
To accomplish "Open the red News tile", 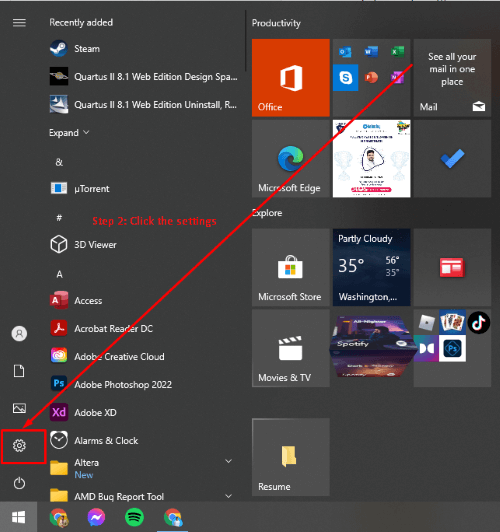I will pos(452,267).
